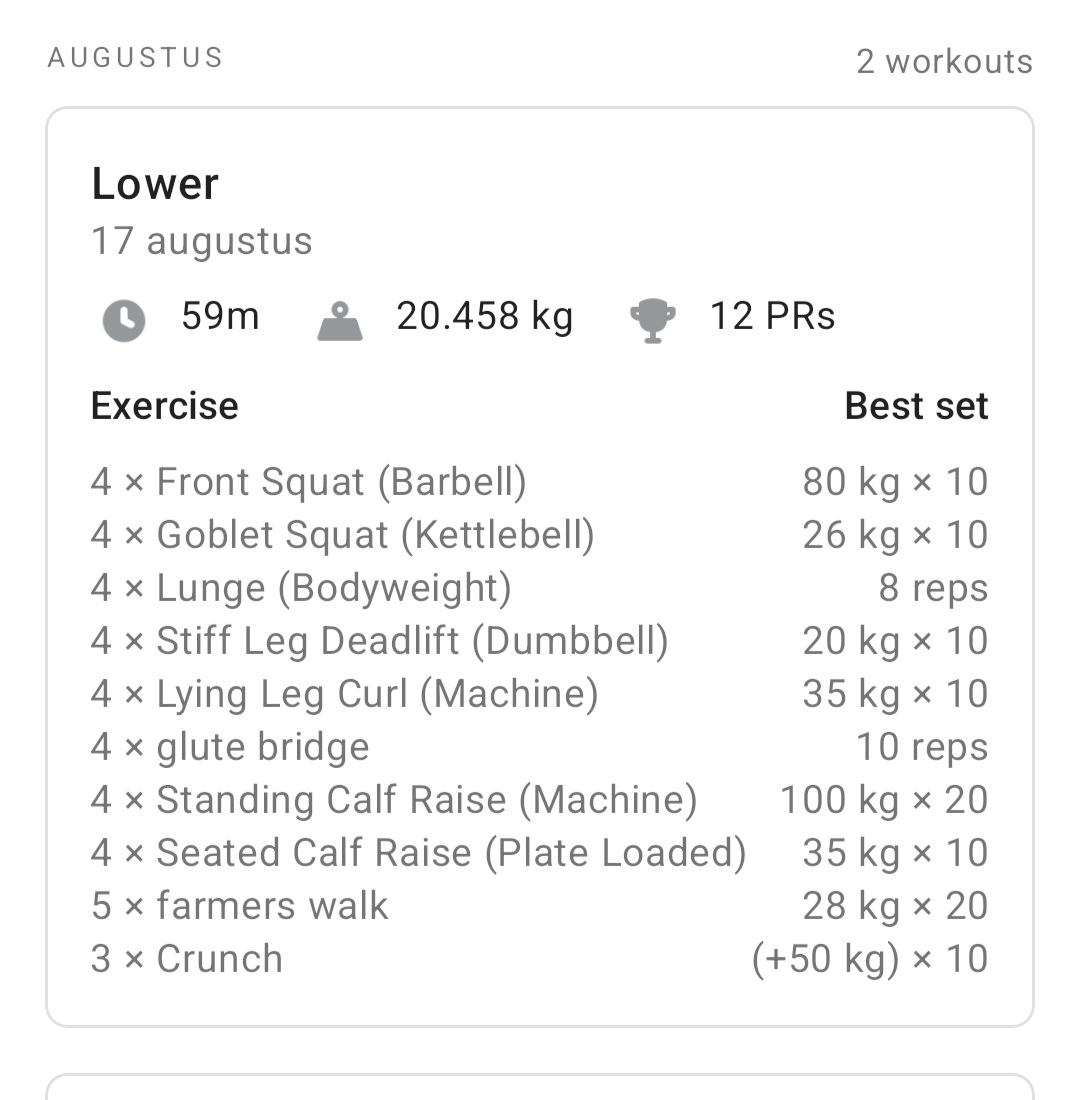Click the clock duration icon
Screen dimensions: 1080x1100
[124, 320]
